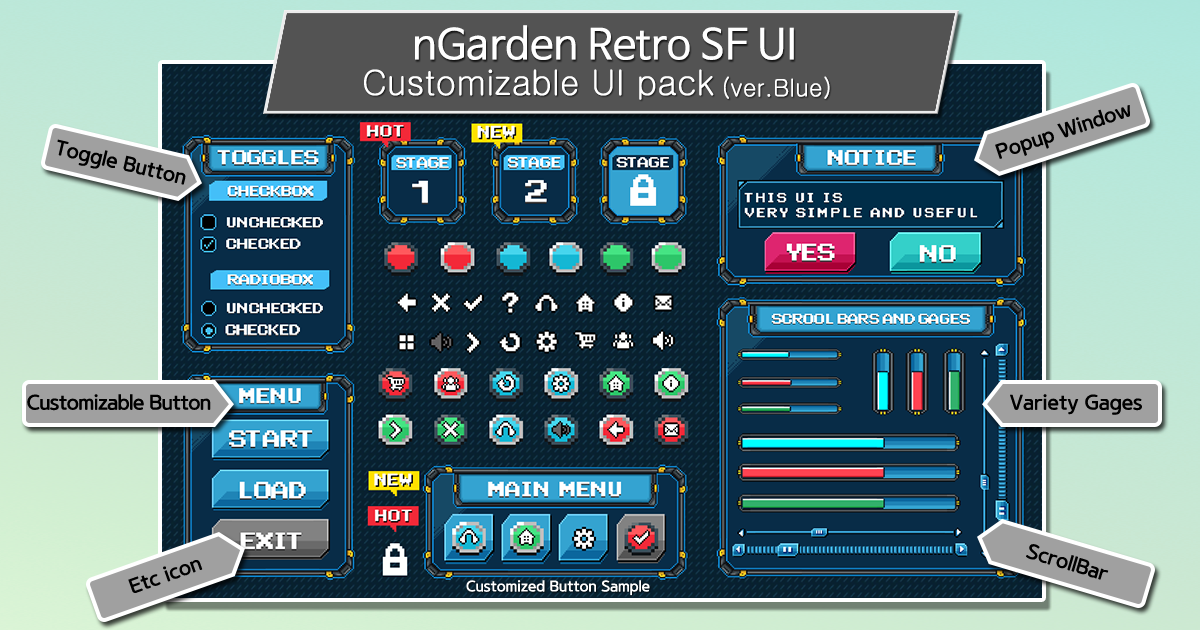
Task: Click the large red horizontal gauge
Action: (848, 472)
